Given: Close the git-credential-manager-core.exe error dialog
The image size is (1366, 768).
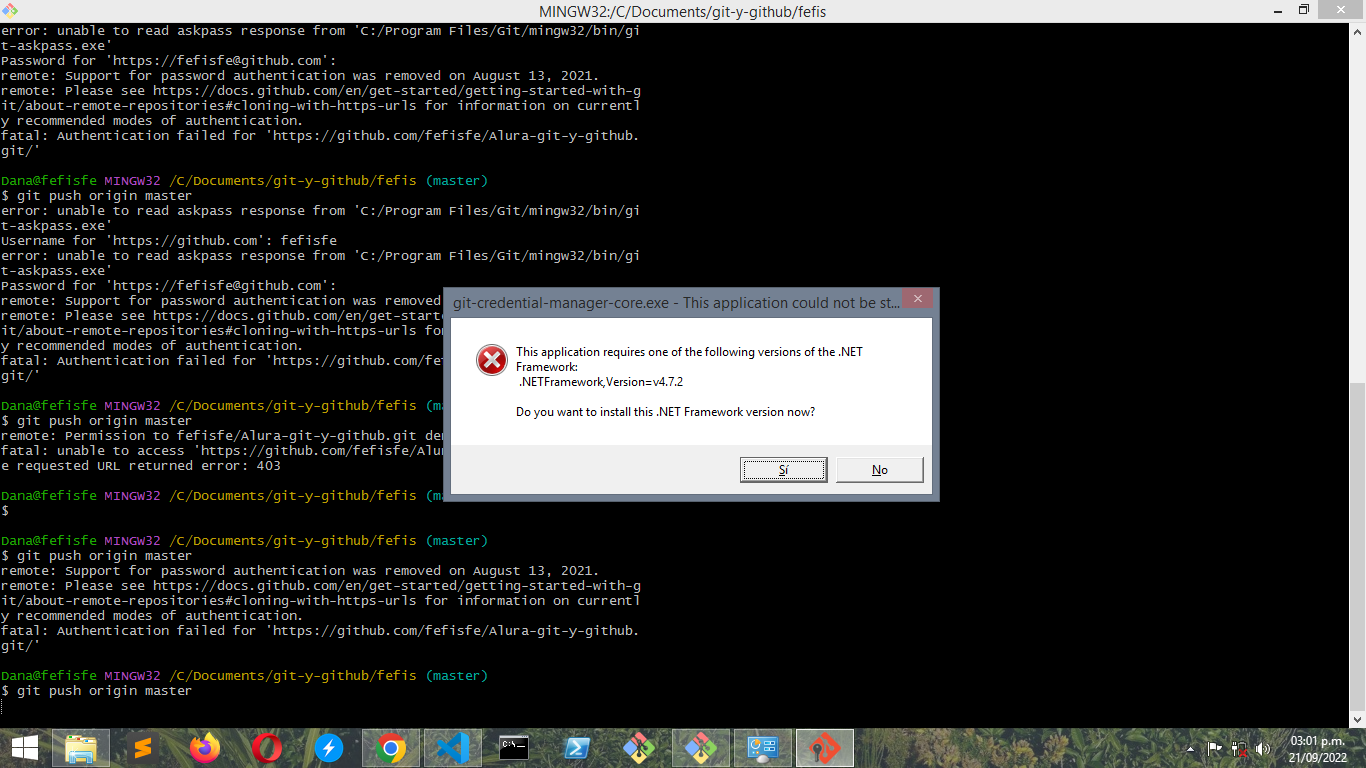Looking at the screenshot, I should 918,298.
